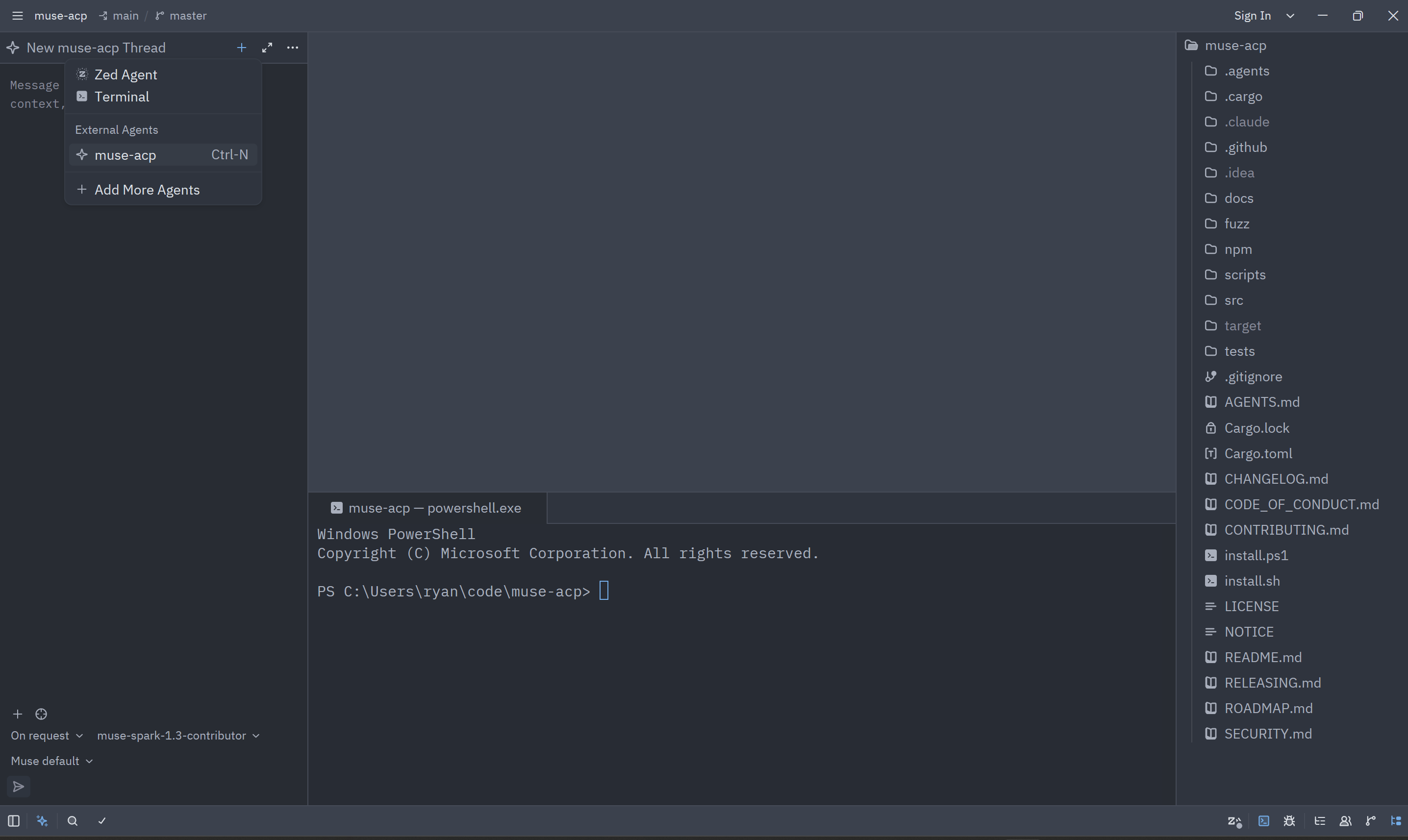This screenshot has height=840, width=1408.
Task: Click the new thread plus icon
Action: 242,48
